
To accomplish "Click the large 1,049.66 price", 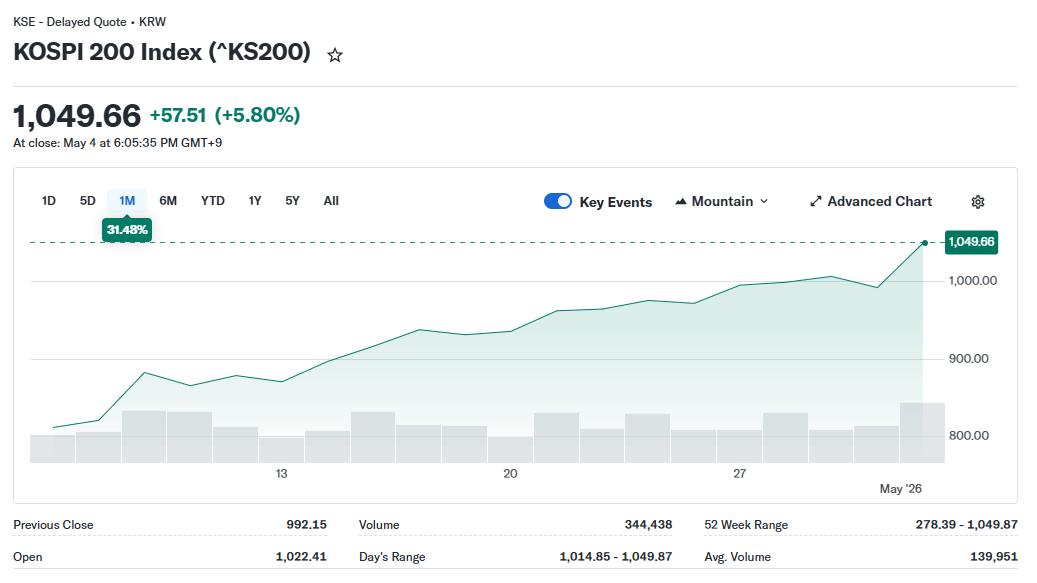I will coord(77,116).
